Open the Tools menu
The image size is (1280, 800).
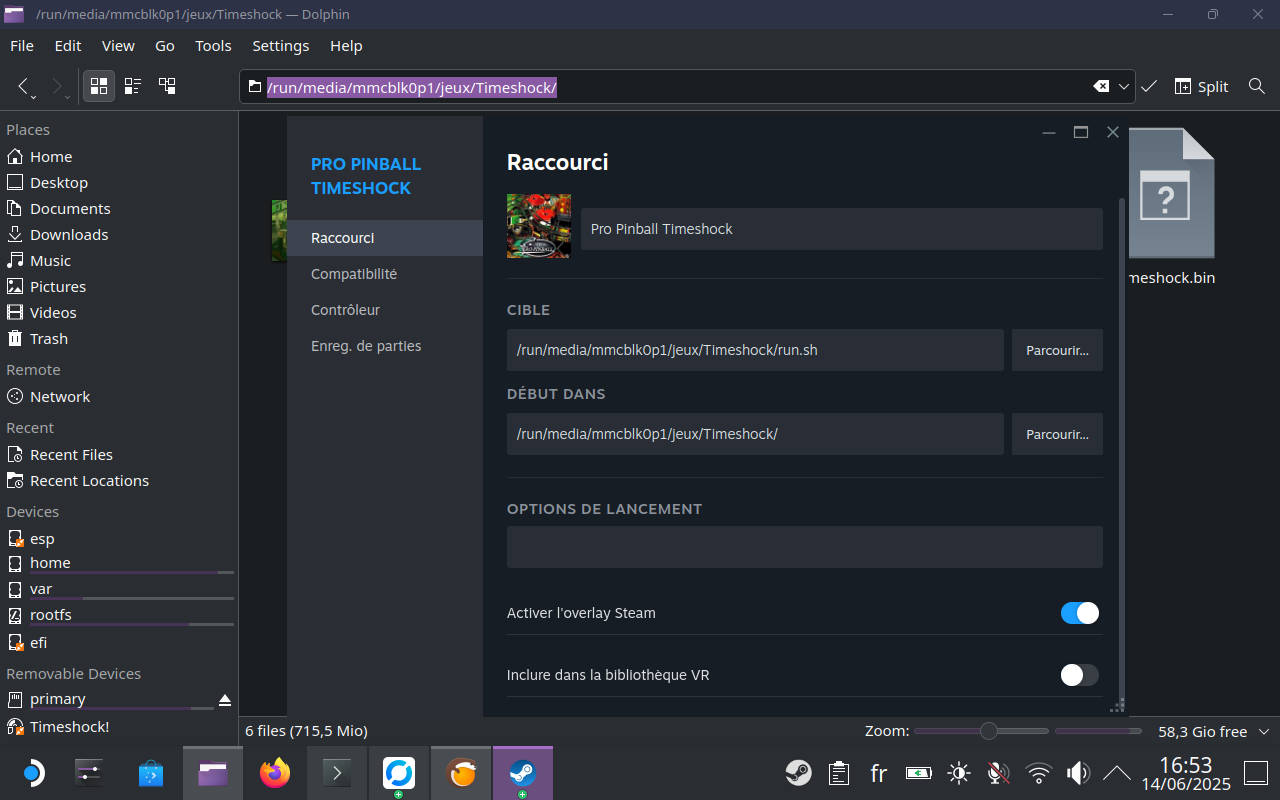(x=213, y=46)
